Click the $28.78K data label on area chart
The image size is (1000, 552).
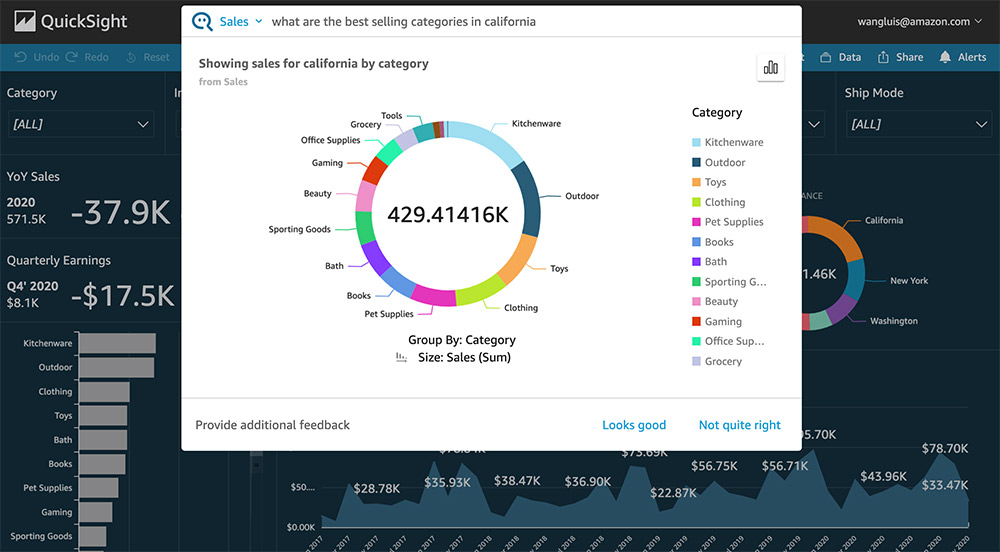376,488
